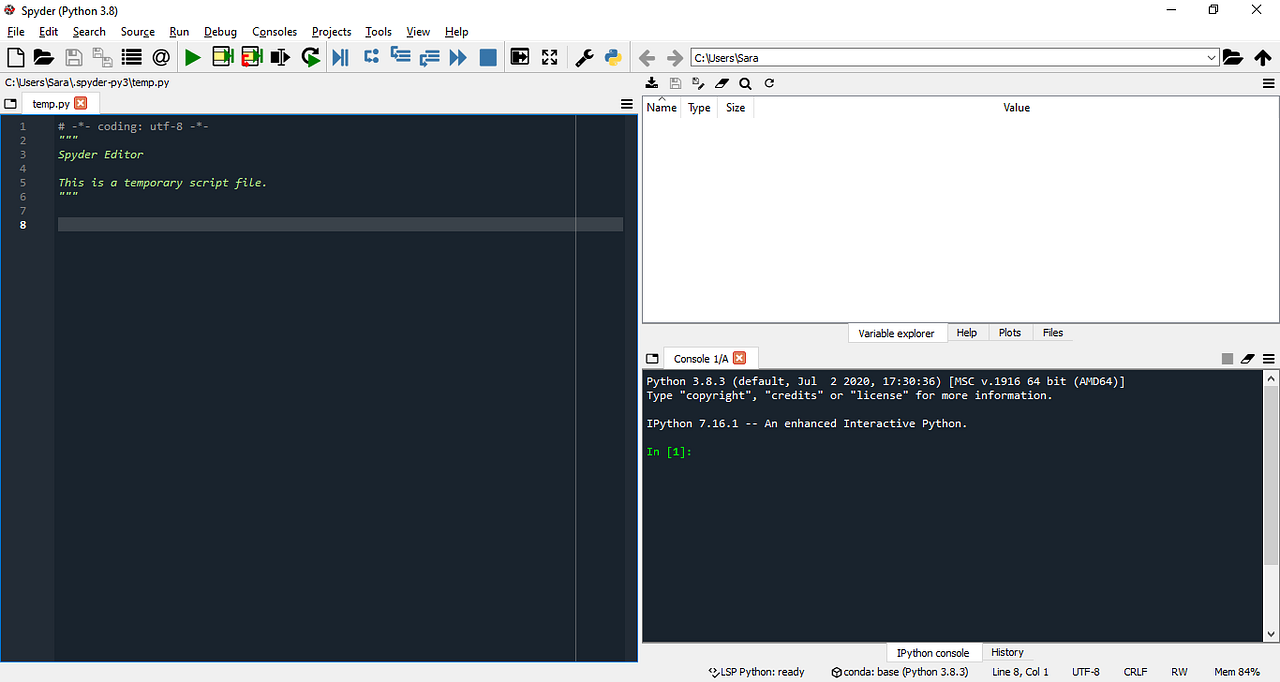
Task: Run cell and advance to next
Action: pyautogui.click(x=252, y=57)
